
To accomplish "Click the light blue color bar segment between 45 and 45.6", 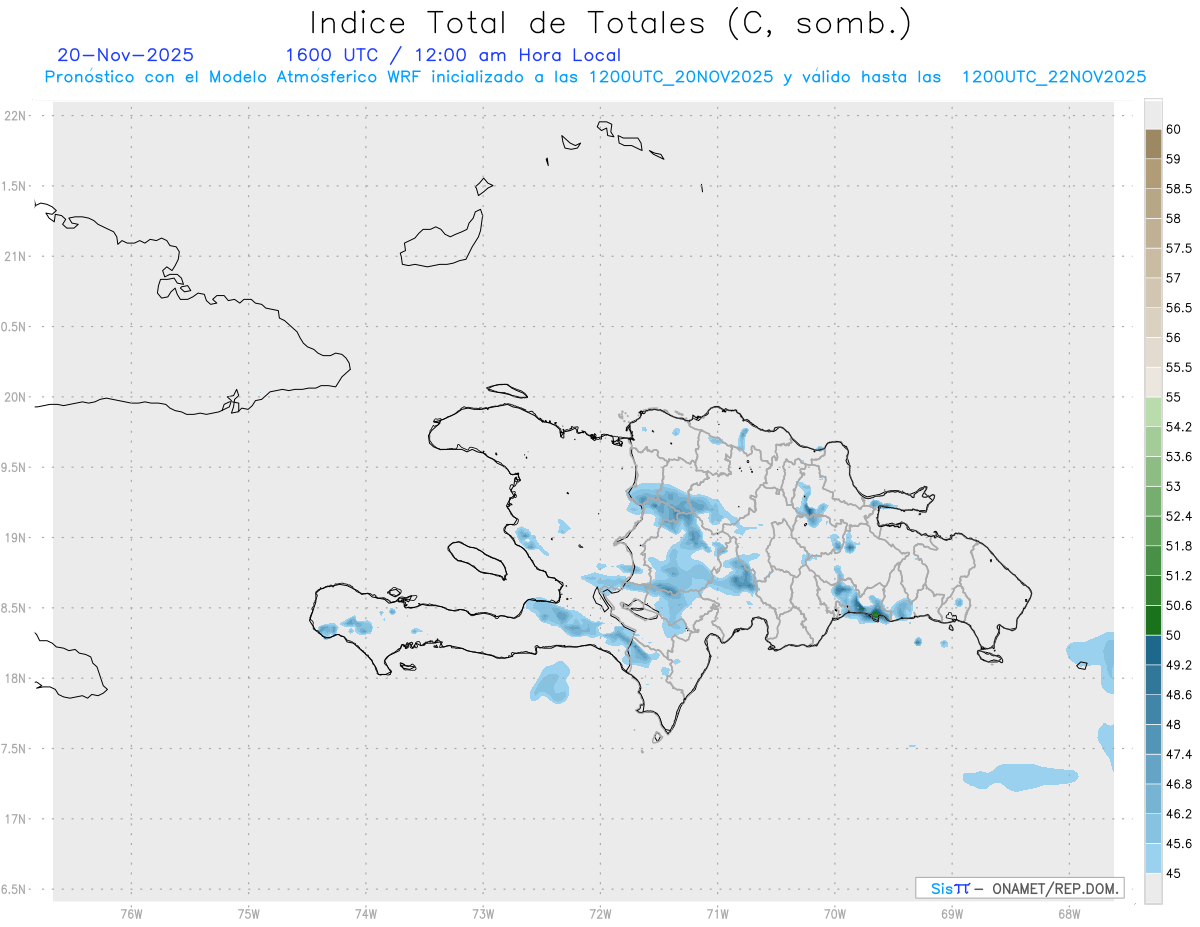I will coord(1153,858).
